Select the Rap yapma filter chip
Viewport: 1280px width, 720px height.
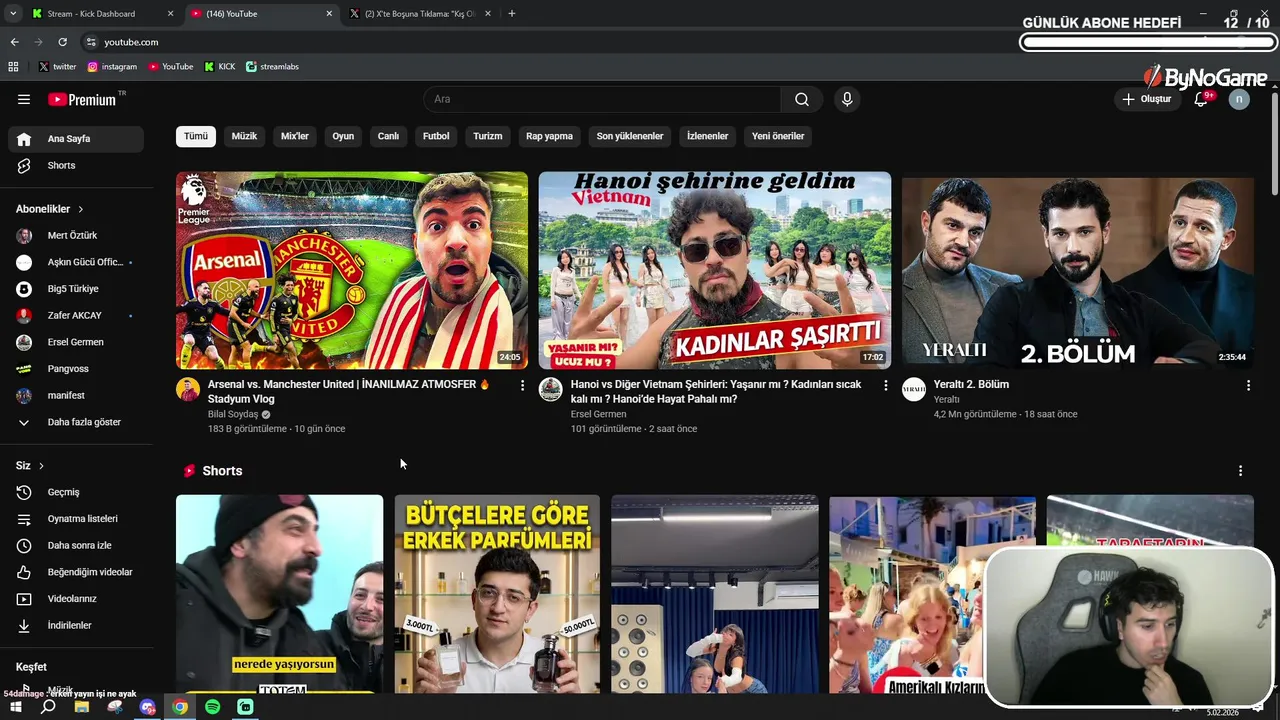550,136
